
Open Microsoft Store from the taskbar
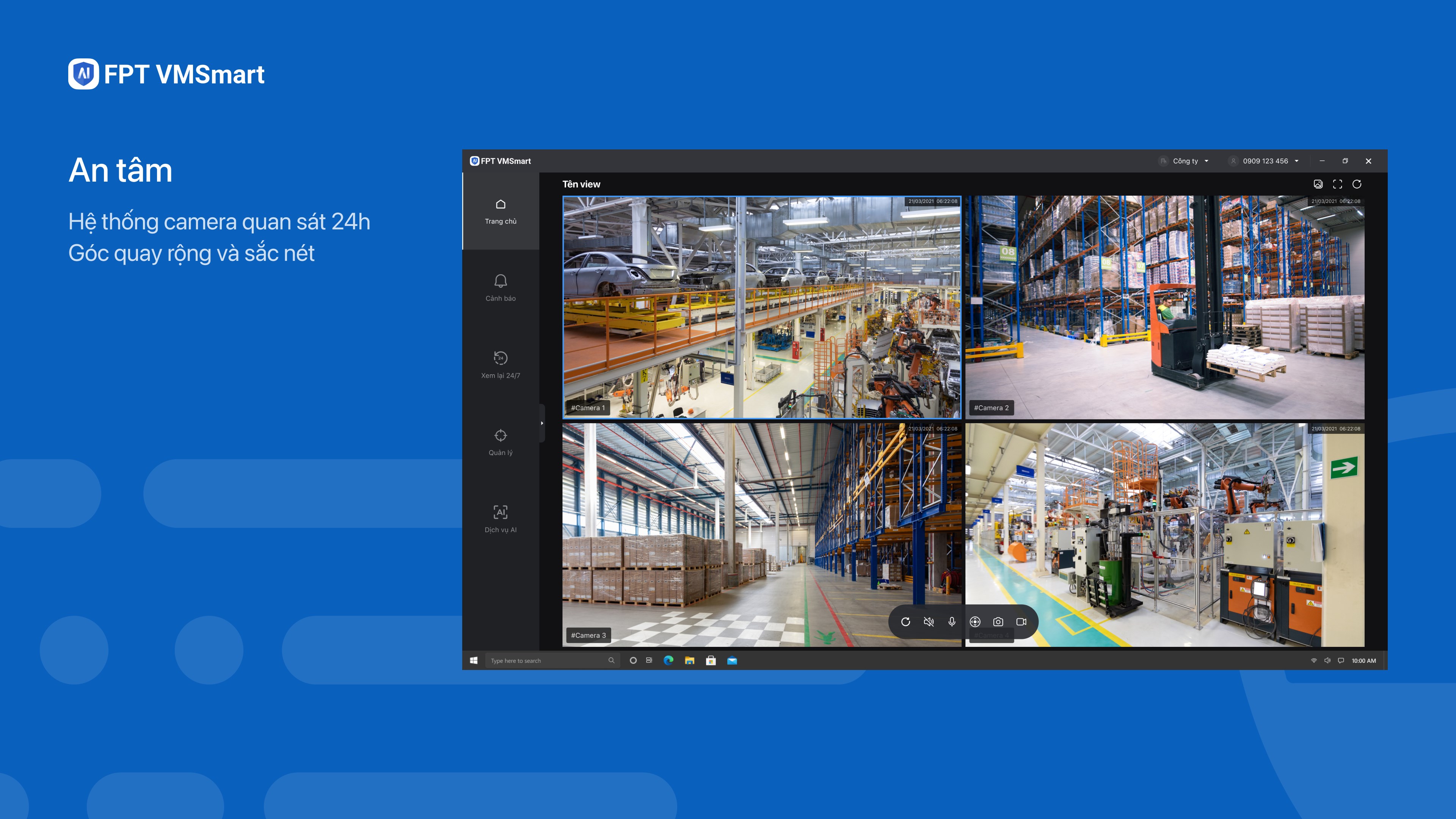click(711, 661)
